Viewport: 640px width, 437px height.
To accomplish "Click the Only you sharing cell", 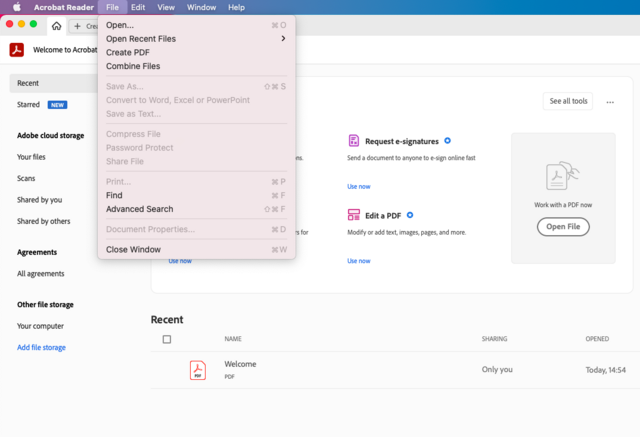I will point(497,369).
